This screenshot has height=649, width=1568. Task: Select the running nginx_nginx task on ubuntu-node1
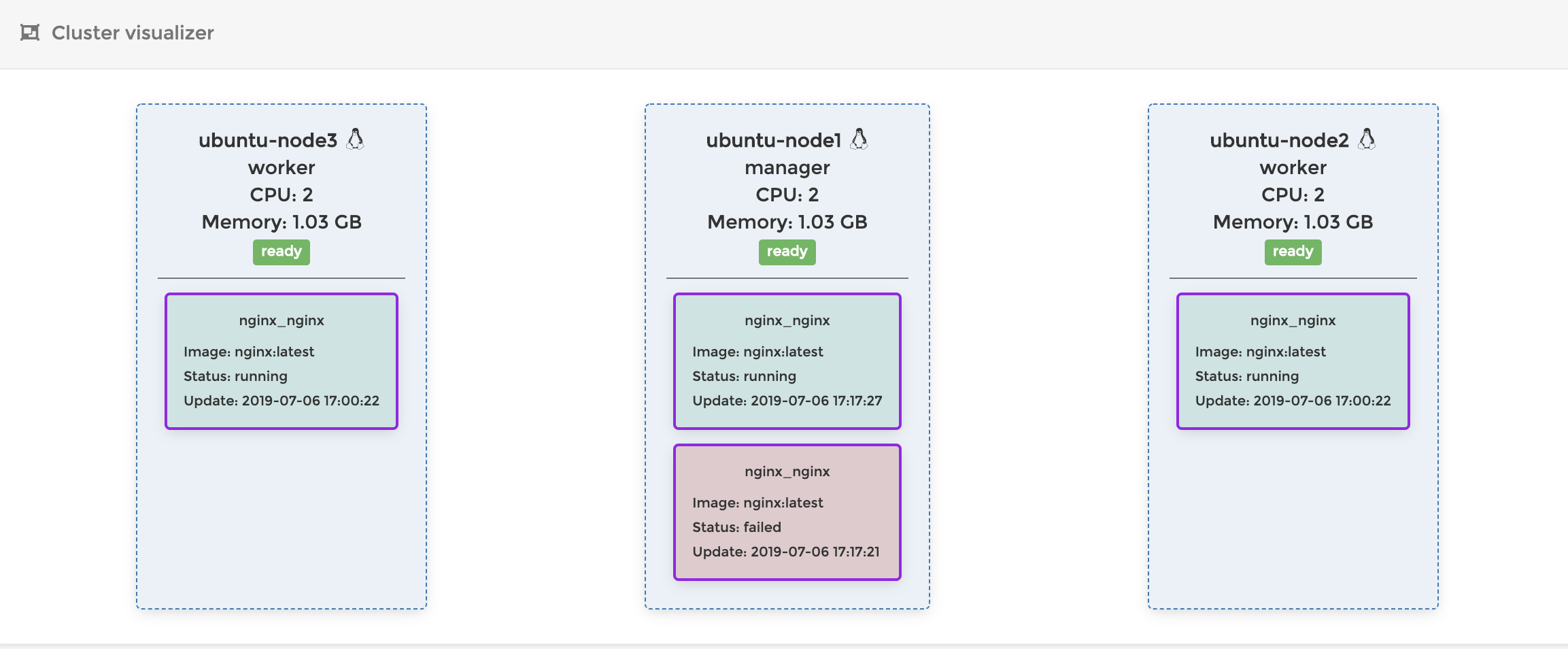click(787, 361)
